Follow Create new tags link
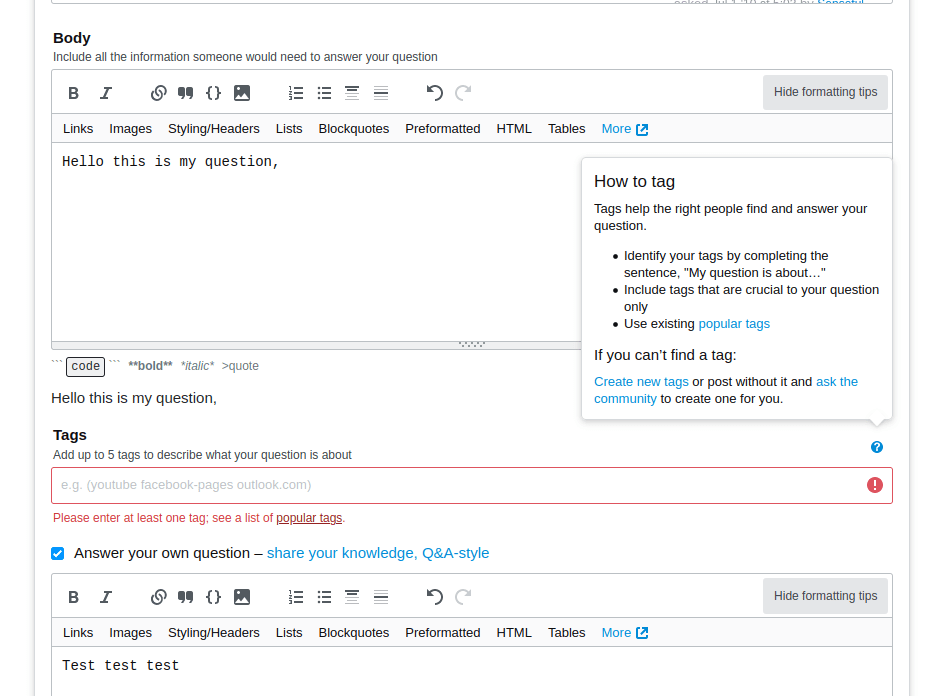Screen dimensions: 946x696 point(641,382)
